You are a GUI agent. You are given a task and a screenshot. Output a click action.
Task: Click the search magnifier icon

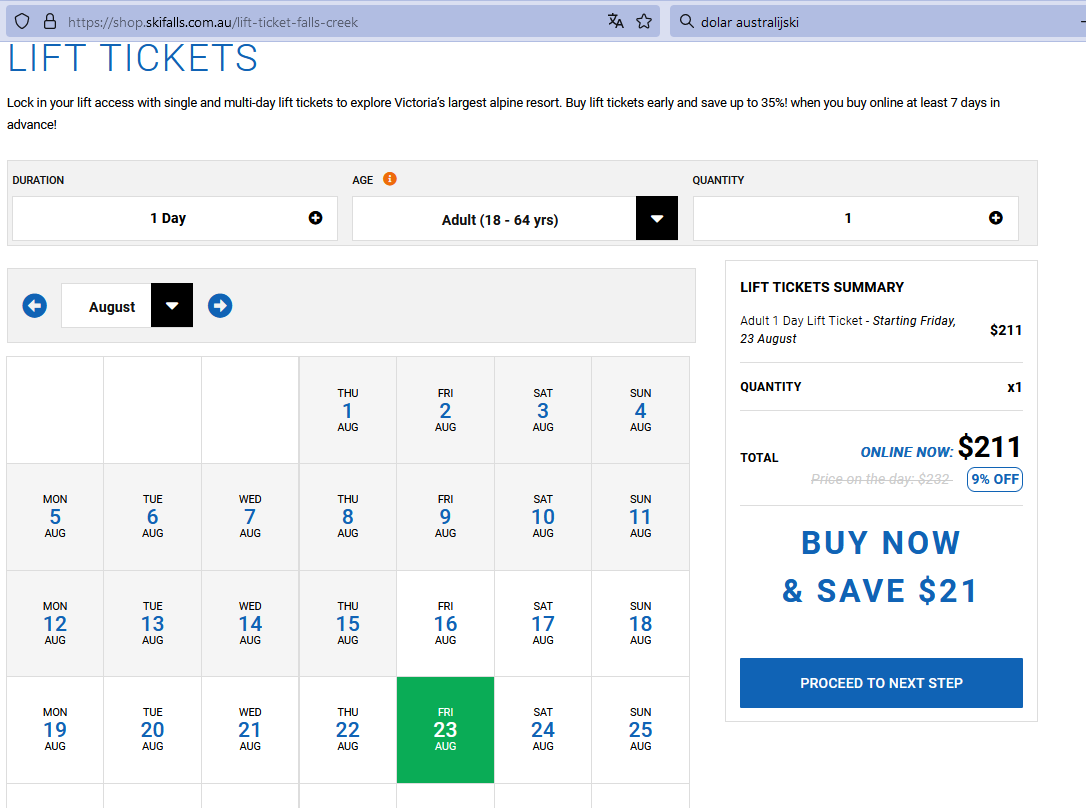coord(686,21)
